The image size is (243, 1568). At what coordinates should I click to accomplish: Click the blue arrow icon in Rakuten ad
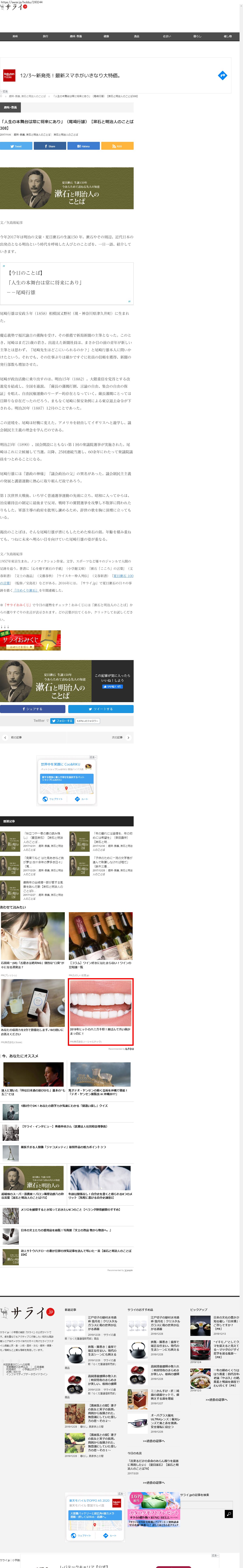222,75
